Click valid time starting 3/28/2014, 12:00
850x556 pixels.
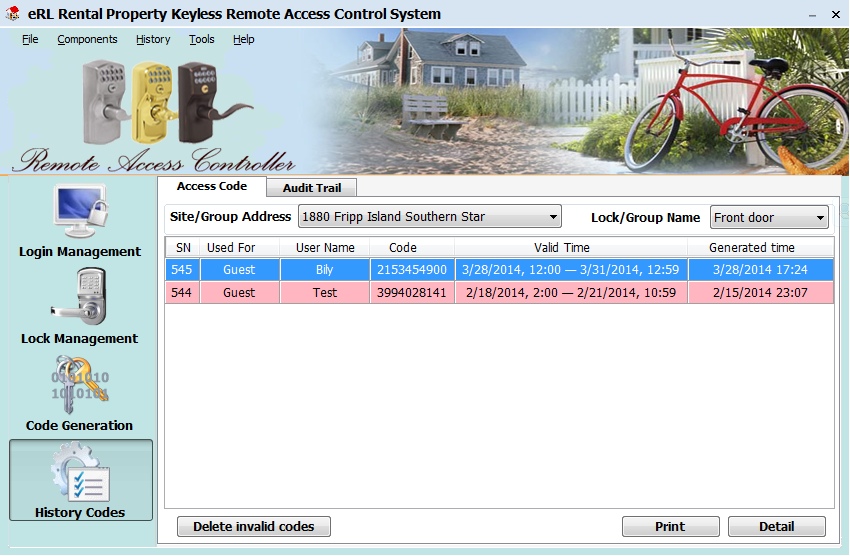(x=571, y=270)
